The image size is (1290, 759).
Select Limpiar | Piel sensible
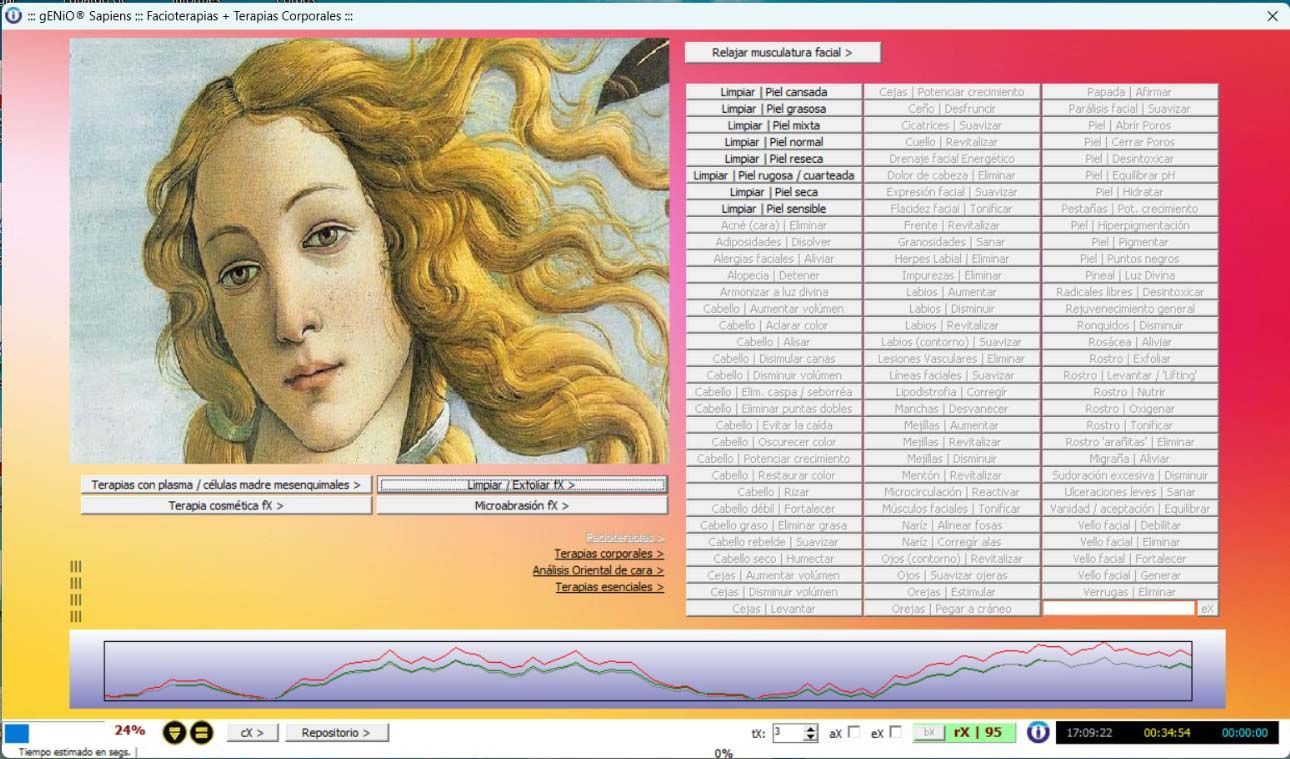pyautogui.click(x=774, y=209)
